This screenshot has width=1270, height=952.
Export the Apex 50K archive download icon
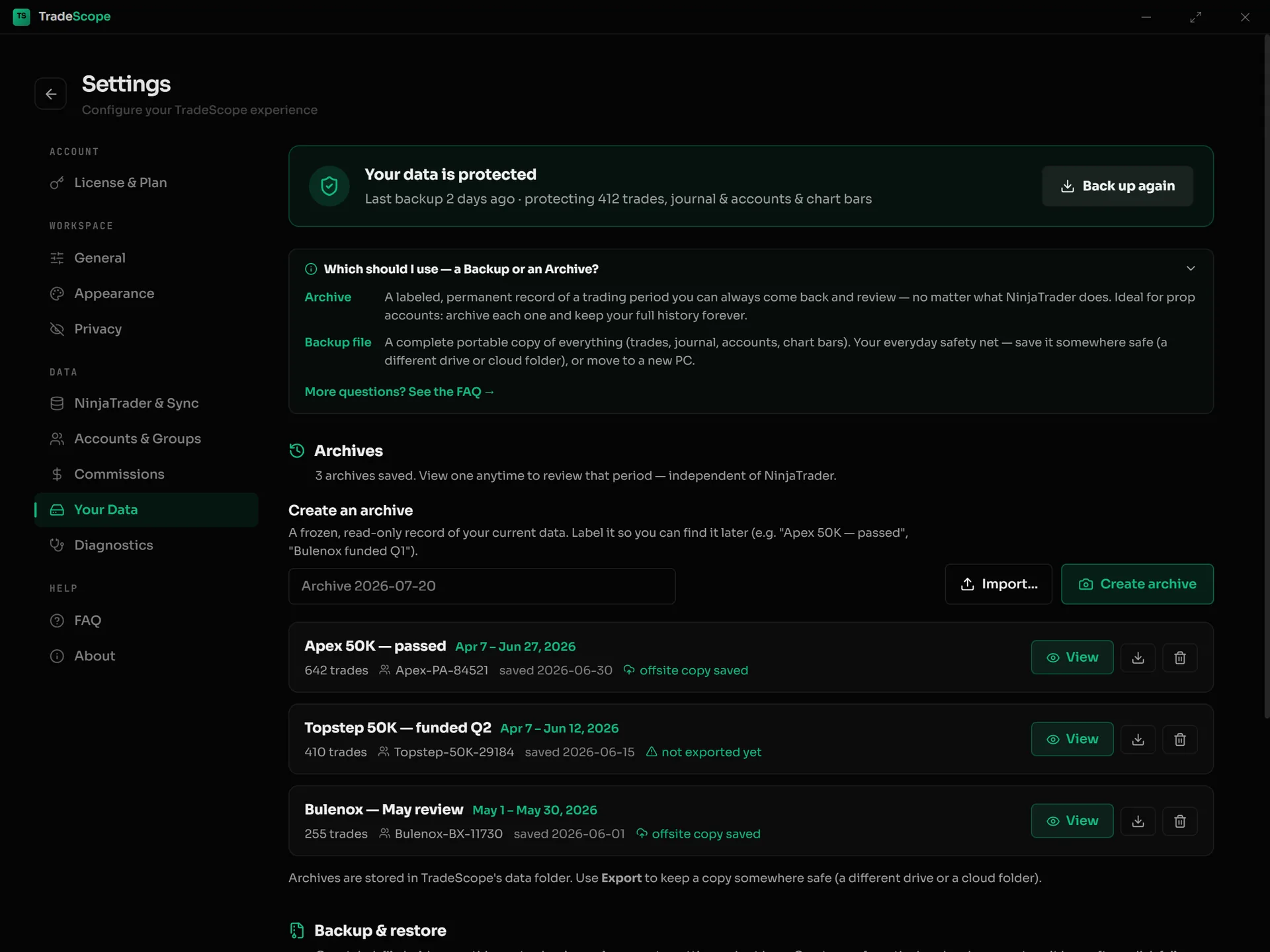[1138, 658]
